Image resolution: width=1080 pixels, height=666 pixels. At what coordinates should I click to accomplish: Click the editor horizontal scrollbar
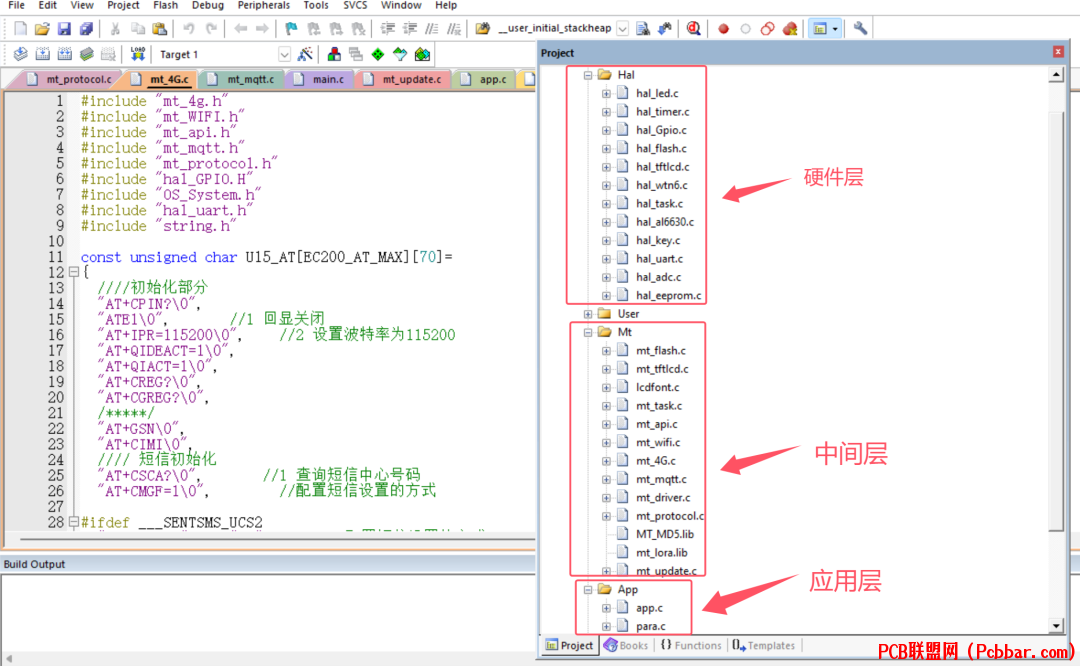[276, 539]
